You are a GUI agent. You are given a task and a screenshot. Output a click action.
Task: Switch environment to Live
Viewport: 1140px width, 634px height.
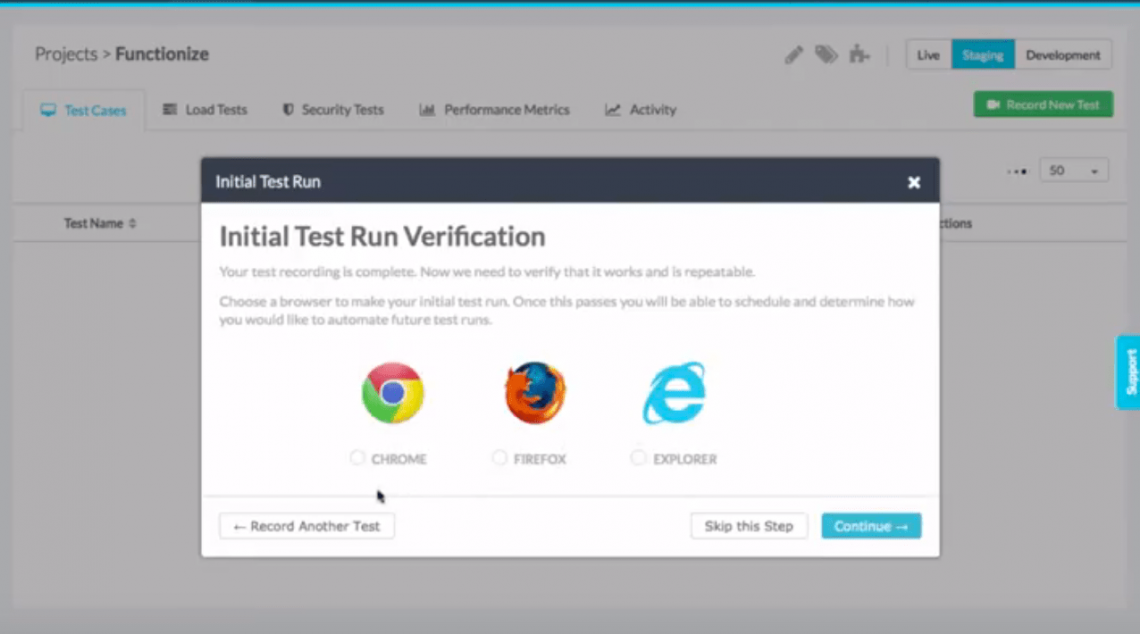point(928,55)
